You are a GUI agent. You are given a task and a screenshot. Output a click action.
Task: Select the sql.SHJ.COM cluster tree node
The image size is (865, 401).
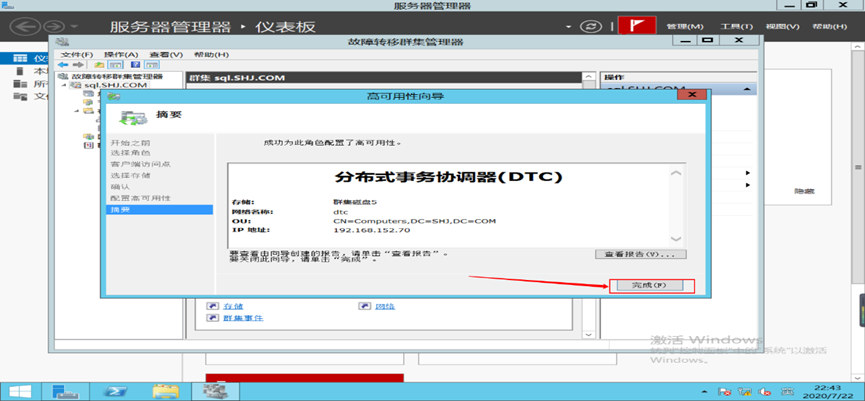pos(115,85)
